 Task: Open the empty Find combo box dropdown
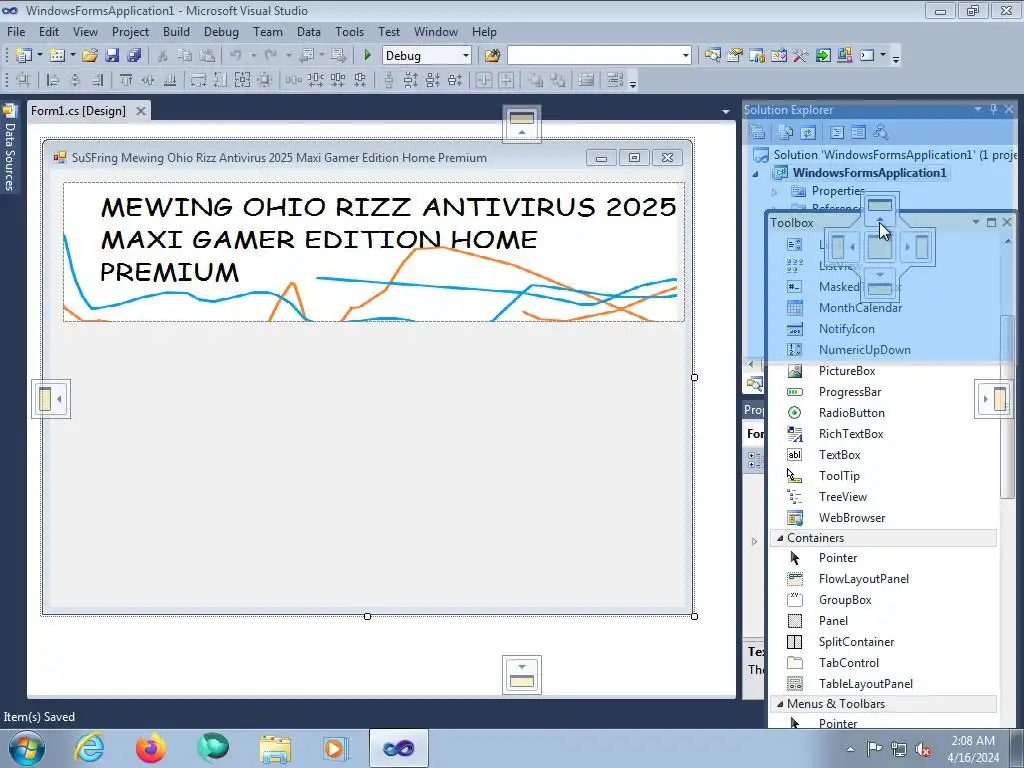685,56
